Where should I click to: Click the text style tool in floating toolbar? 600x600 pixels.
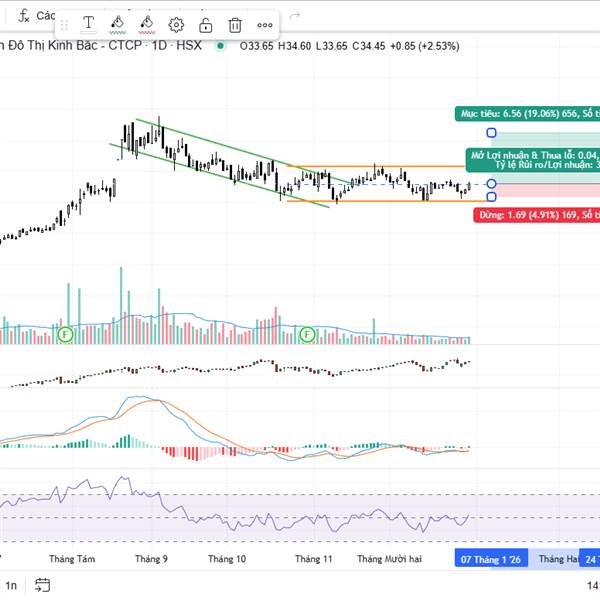pyautogui.click(x=89, y=24)
